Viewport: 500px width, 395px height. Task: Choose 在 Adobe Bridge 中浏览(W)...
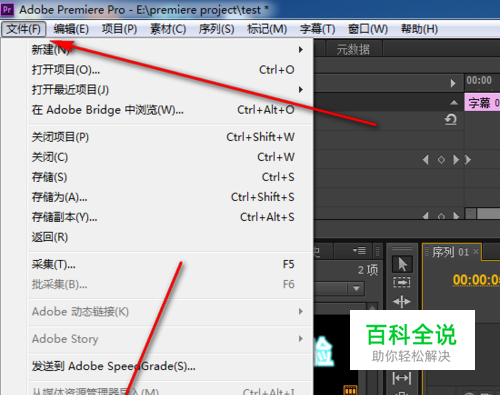click(x=170, y=110)
